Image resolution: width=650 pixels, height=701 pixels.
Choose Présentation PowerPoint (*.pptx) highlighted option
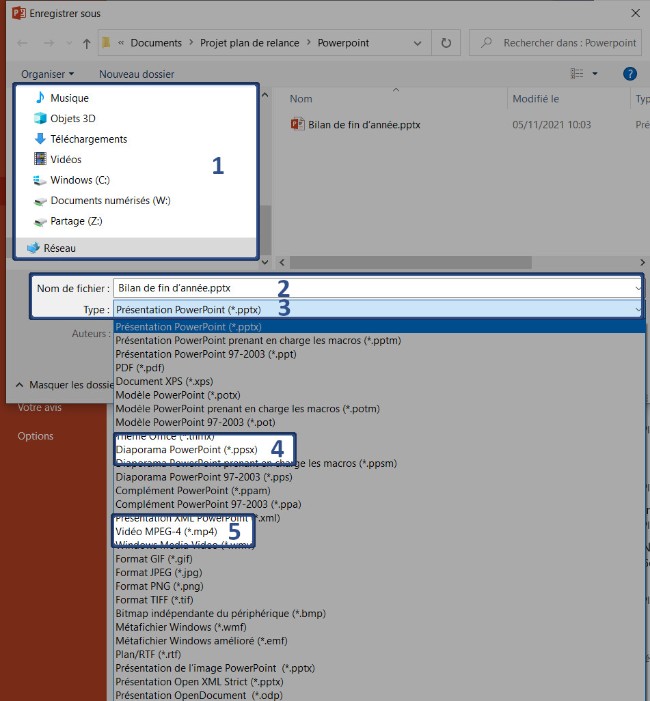(379, 327)
